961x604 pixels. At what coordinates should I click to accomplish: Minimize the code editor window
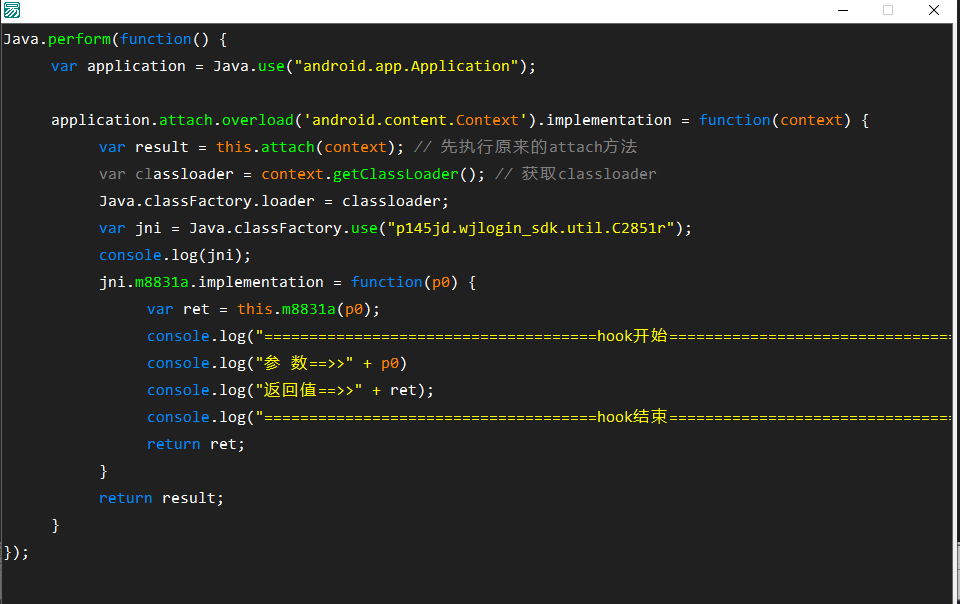[x=843, y=10]
